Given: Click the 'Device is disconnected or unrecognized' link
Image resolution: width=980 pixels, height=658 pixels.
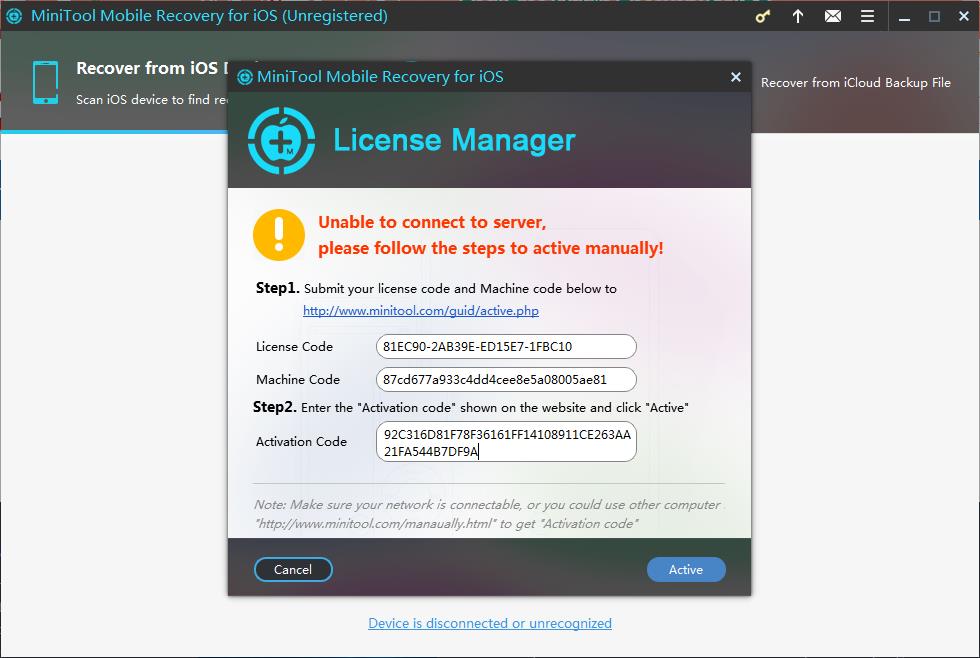Looking at the screenshot, I should pos(490,623).
